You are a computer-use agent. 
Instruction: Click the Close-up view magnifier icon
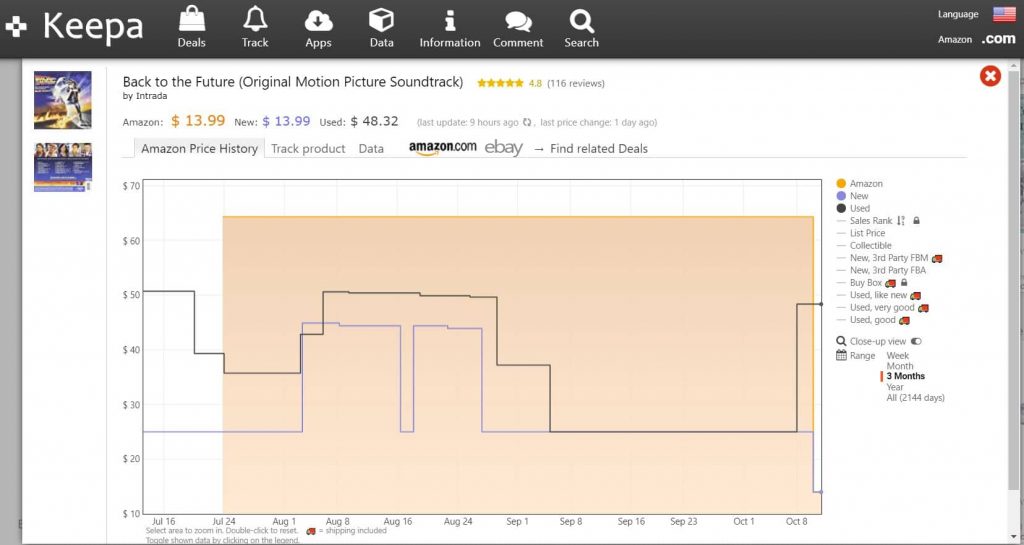pos(841,341)
